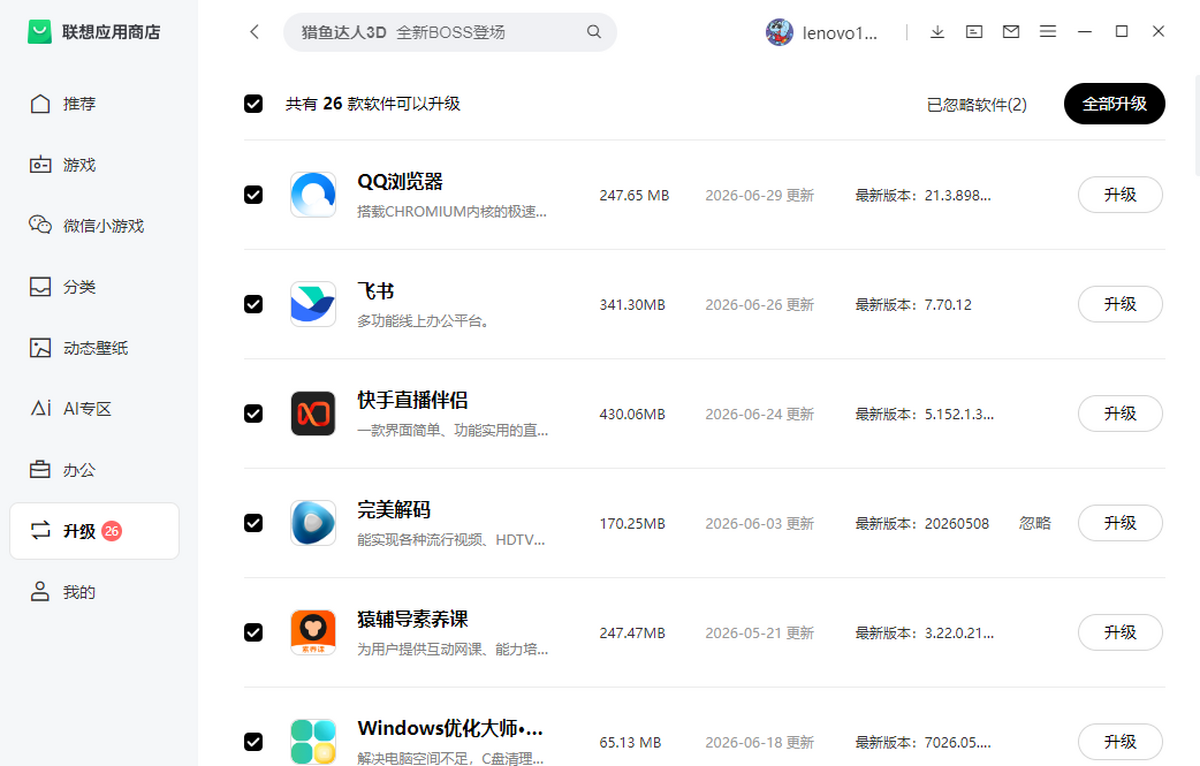Click 升级 for 完美解码
Image resolution: width=1200 pixels, height=766 pixels.
1120,523
